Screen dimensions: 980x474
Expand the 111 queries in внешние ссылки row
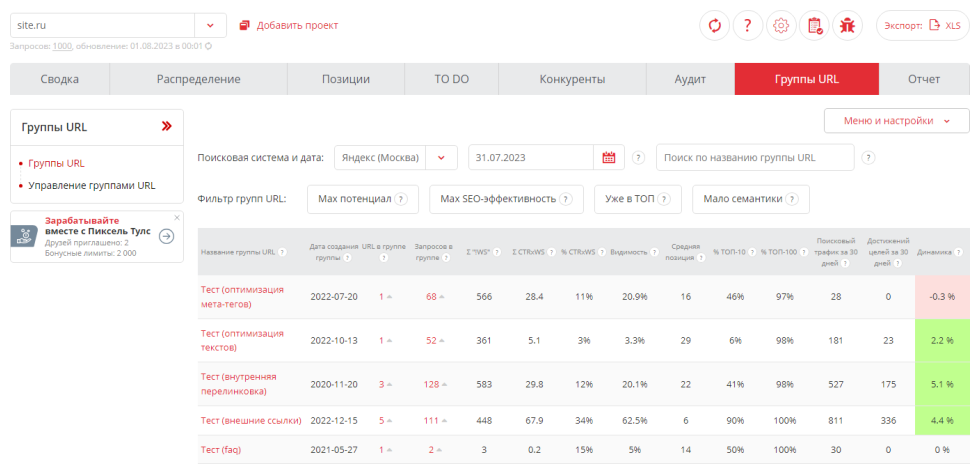tap(436, 420)
